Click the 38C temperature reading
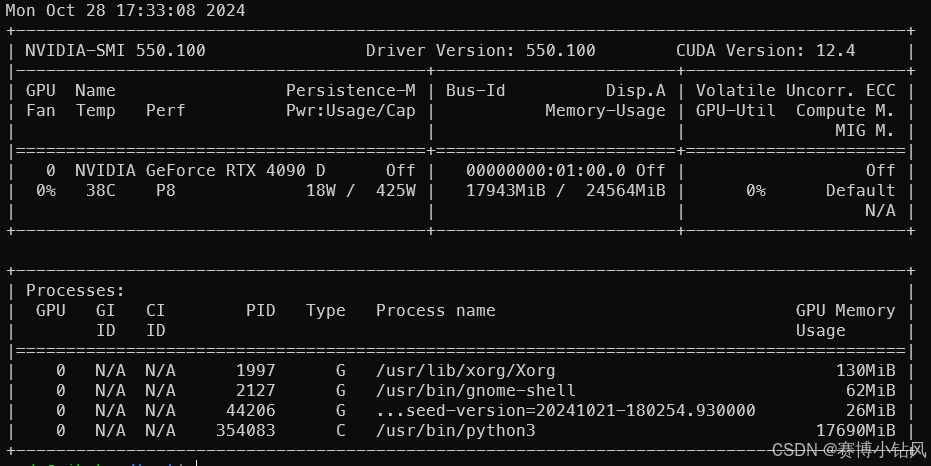931x466 pixels. 100,191
